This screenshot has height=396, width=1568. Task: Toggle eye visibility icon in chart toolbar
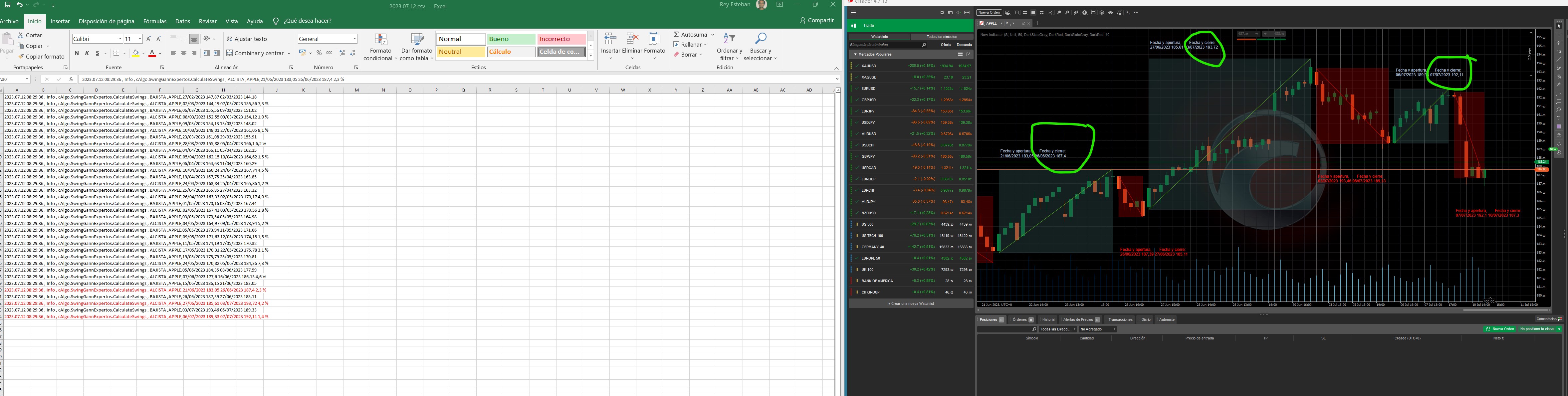click(x=1110, y=12)
